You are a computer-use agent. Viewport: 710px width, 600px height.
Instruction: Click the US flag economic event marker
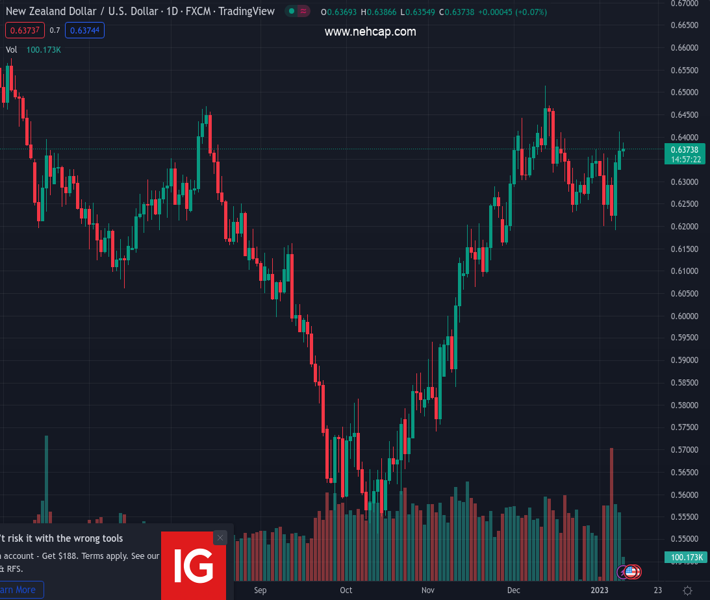coord(633,572)
